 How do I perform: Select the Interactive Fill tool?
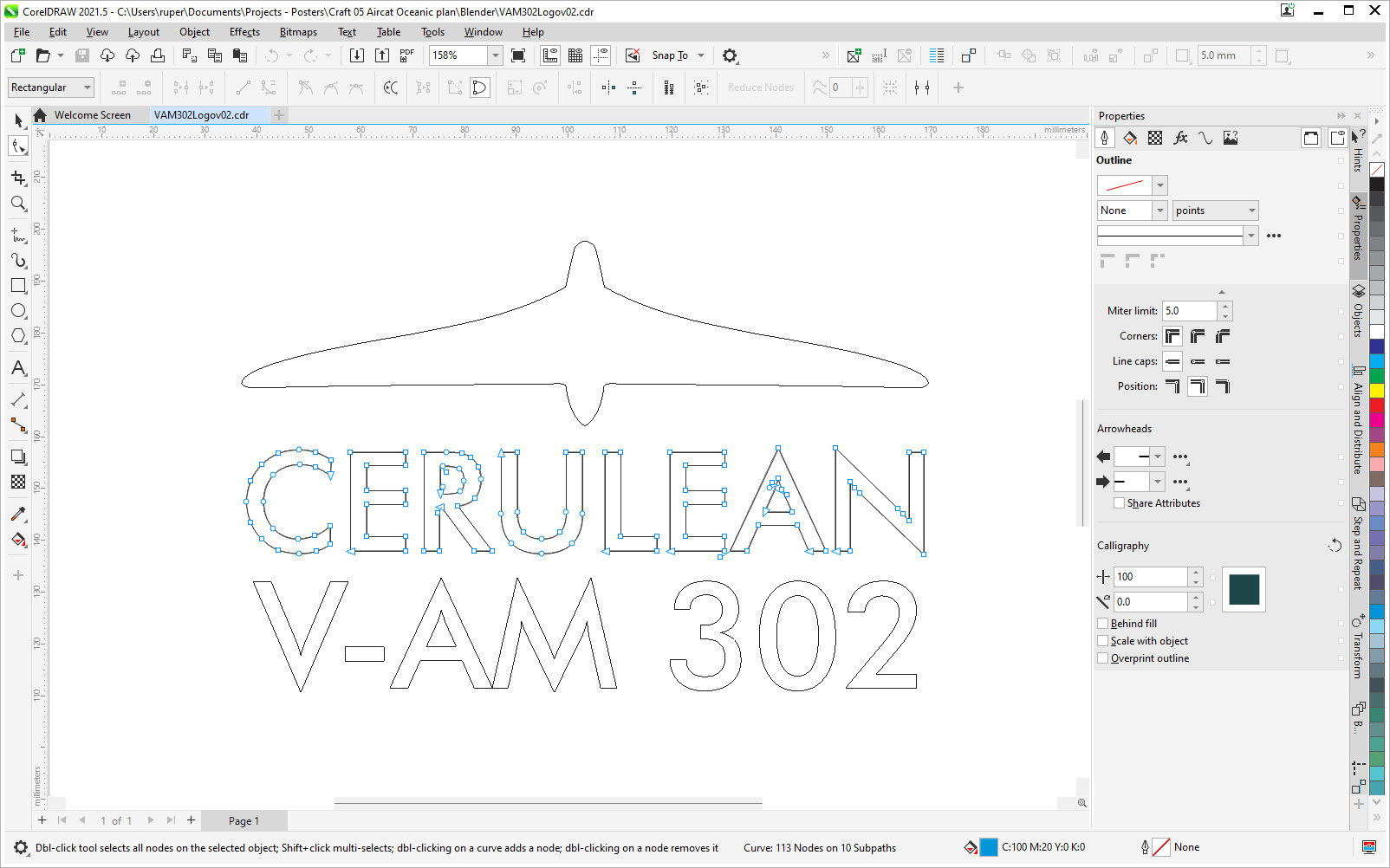[18, 539]
